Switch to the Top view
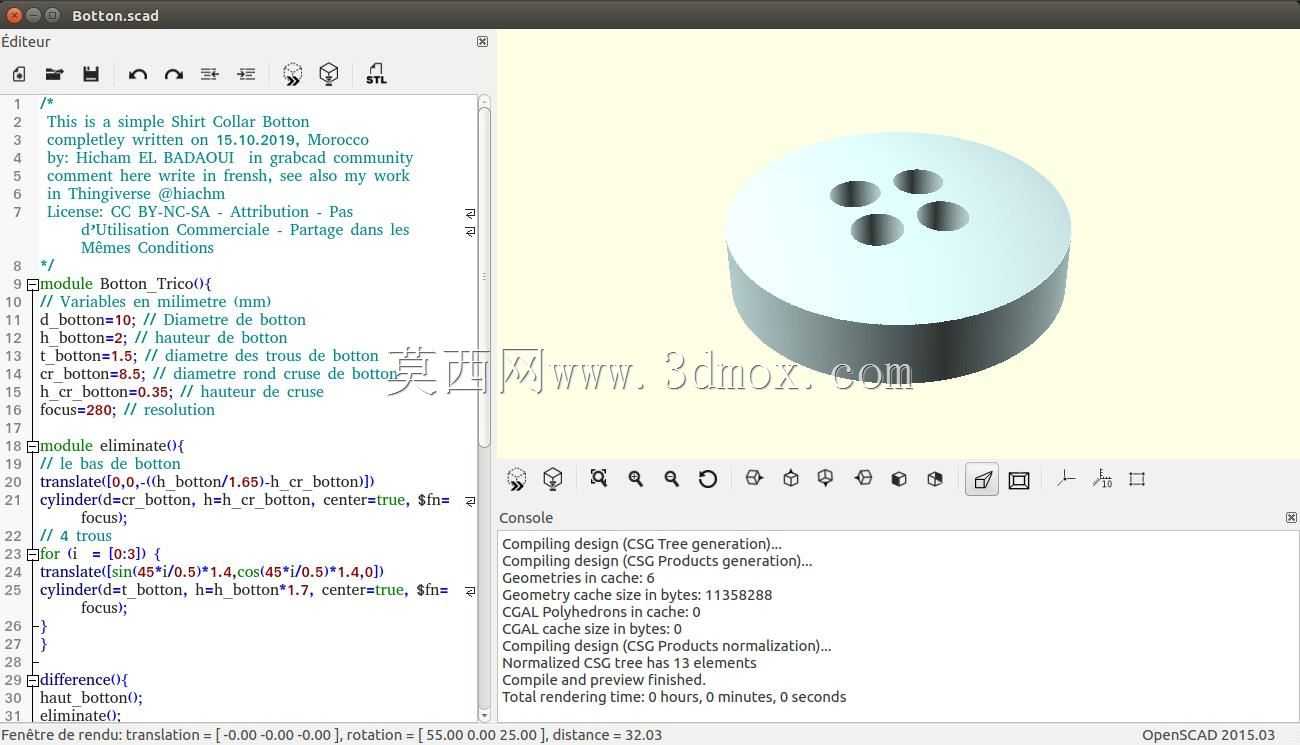Image resolution: width=1300 pixels, height=745 pixels. [x=790, y=479]
